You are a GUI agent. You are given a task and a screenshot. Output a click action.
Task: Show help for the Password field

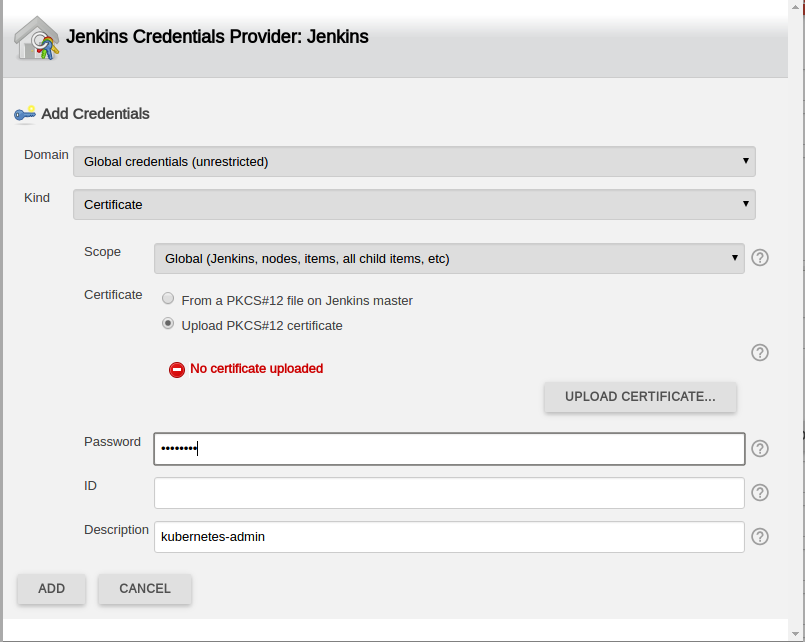click(760, 449)
